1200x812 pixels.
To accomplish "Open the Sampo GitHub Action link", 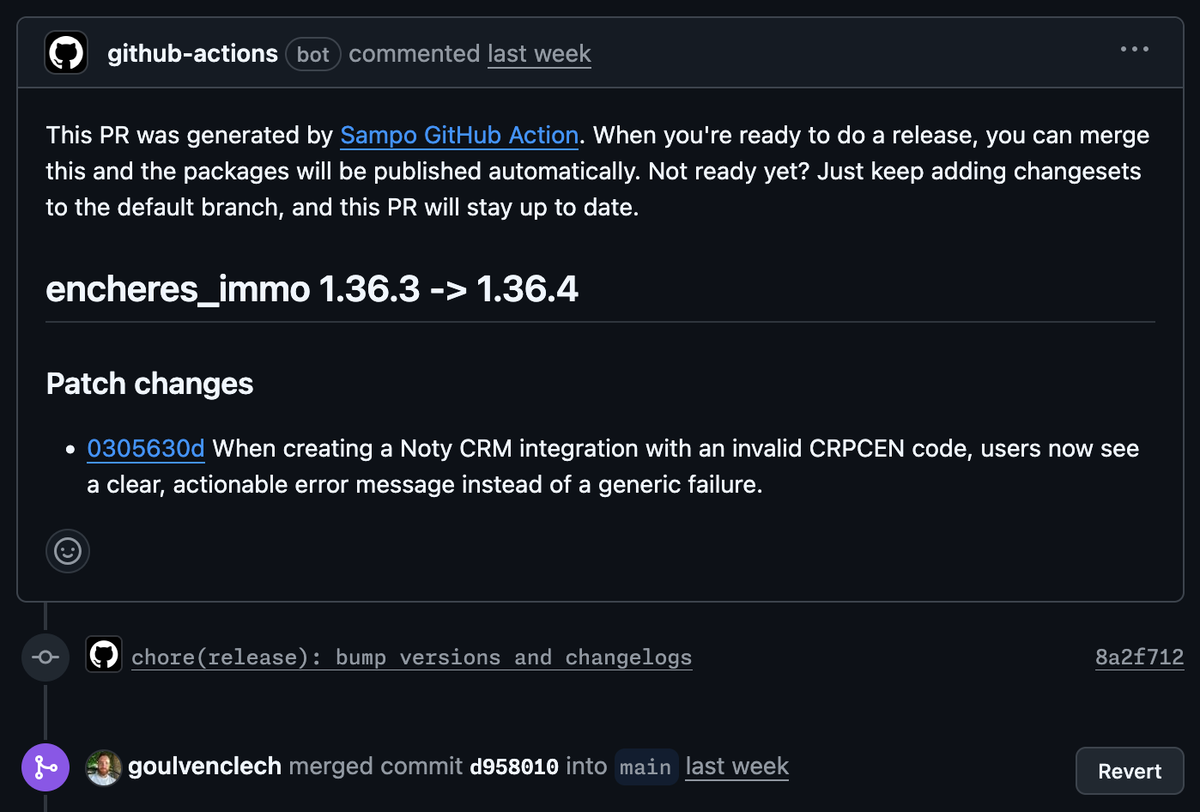I will click(459, 135).
